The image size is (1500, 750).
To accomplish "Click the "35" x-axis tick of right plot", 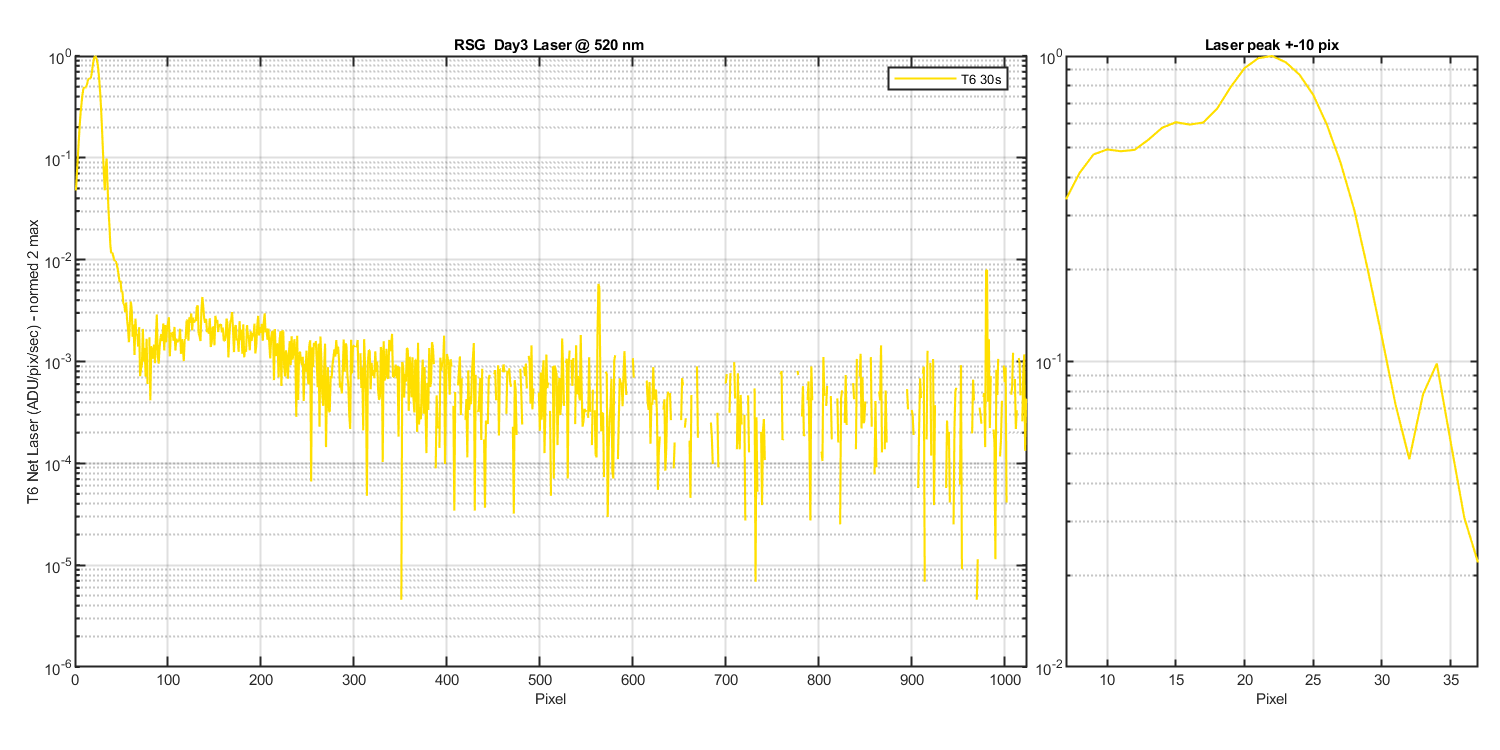I will click(x=1450, y=680).
